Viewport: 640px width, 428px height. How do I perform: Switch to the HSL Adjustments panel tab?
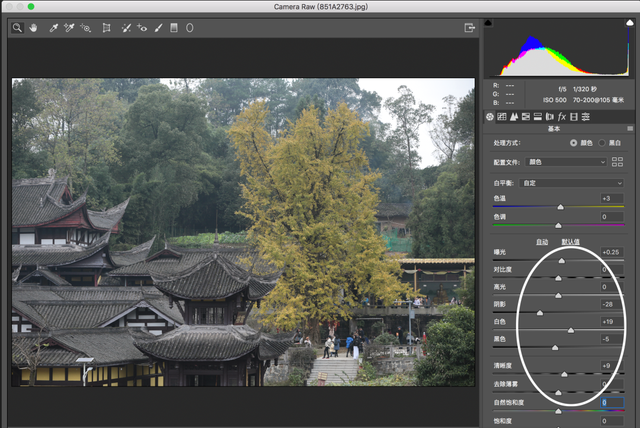[x=526, y=117]
